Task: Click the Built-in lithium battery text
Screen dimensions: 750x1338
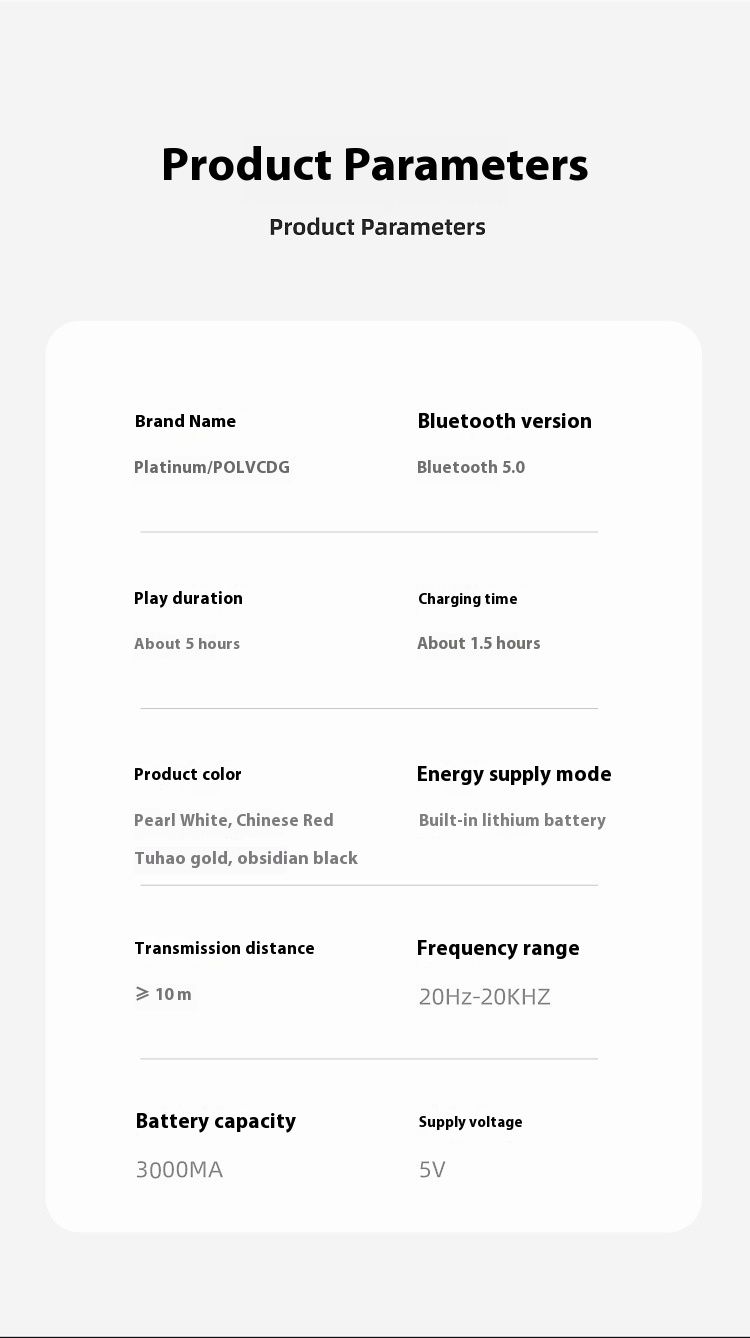Action: tap(512, 820)
